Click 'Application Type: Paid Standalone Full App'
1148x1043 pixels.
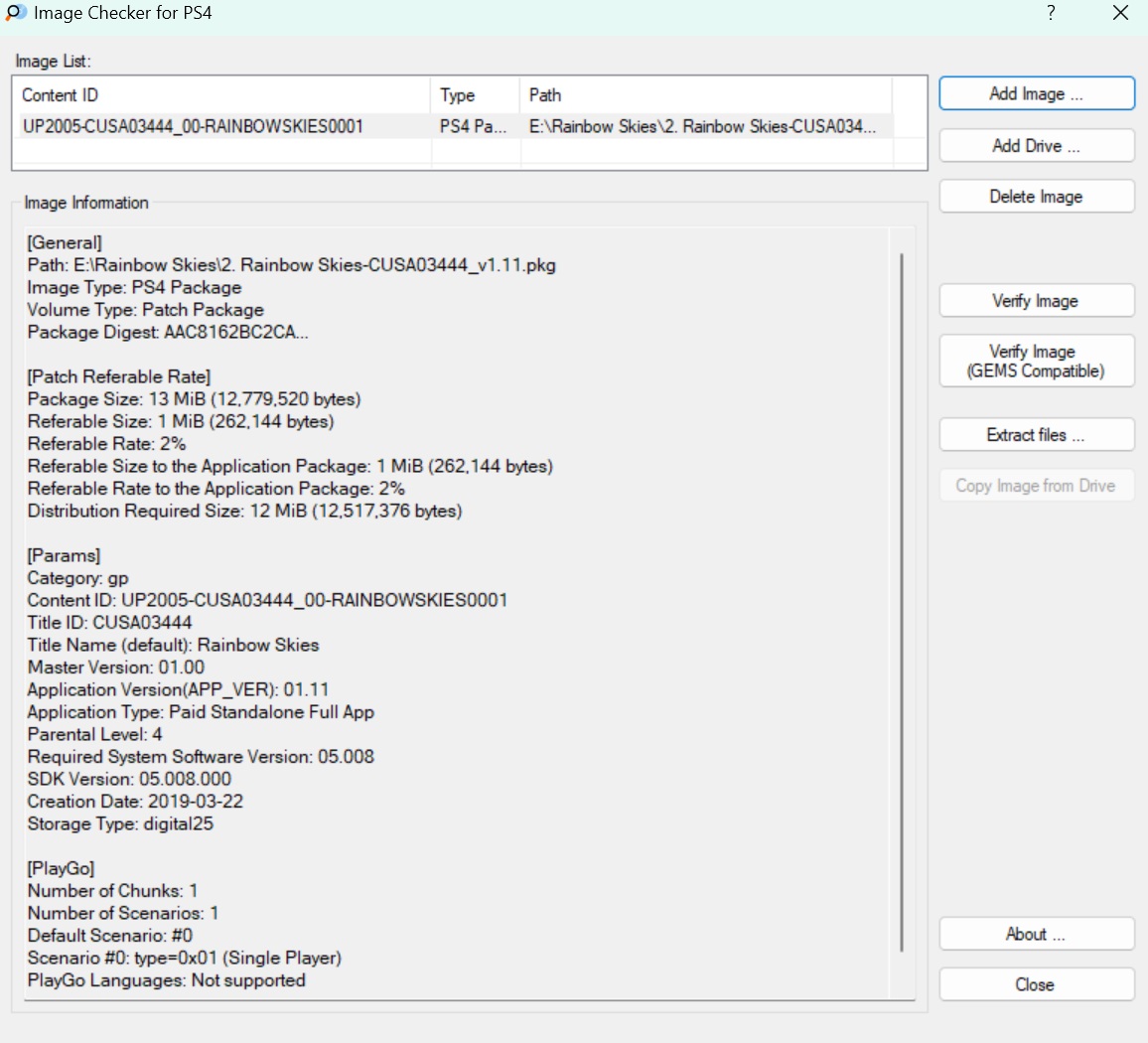[201, 712]
